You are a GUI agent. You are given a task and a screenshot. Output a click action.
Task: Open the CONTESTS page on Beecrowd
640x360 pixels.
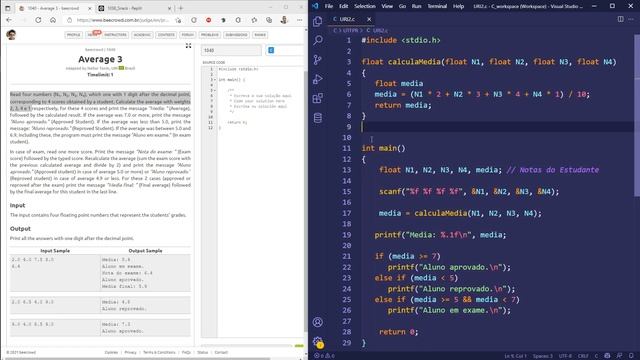pyautogui.click(x=166, y=35)
